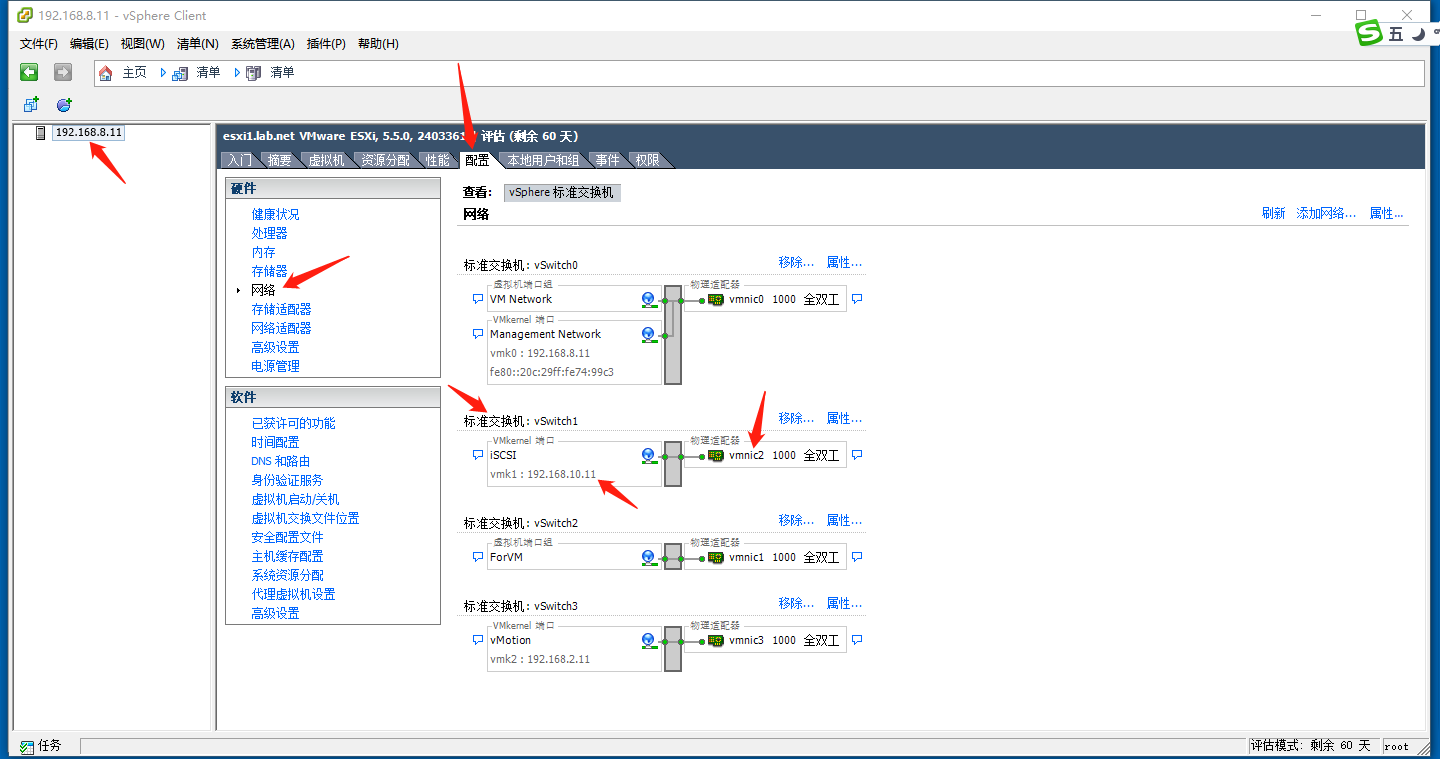Viewport: 1440px width, 759px height.
Task: Click the 五 mode indicator on the input bar
Action: click(1396, 34)
